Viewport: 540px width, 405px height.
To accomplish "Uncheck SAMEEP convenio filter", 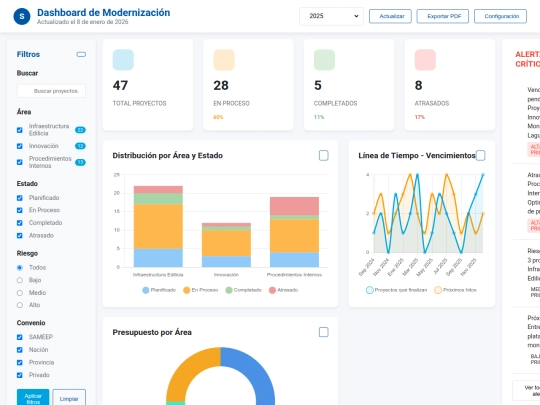I will point(20,337).
